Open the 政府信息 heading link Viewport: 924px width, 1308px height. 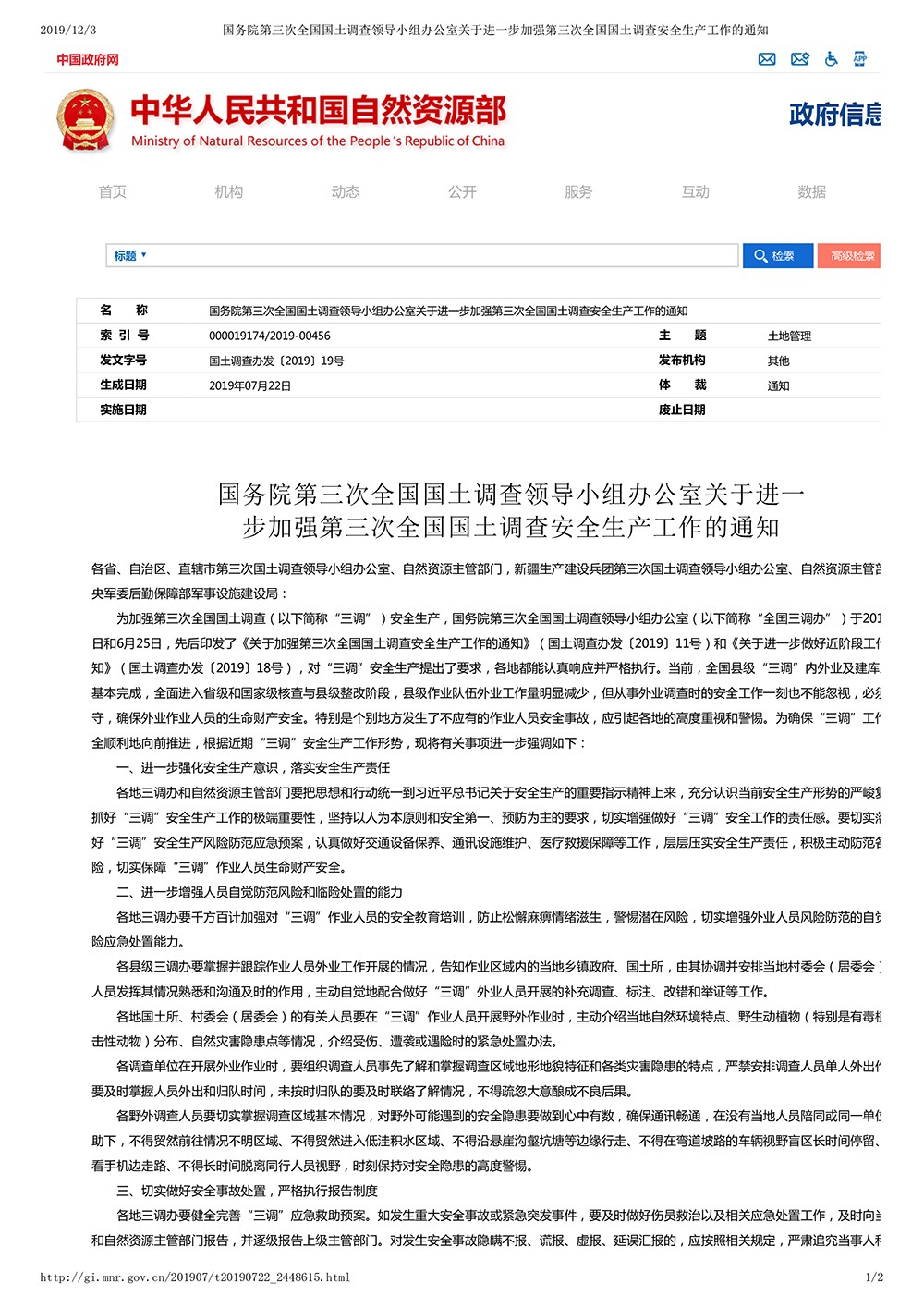834,115
